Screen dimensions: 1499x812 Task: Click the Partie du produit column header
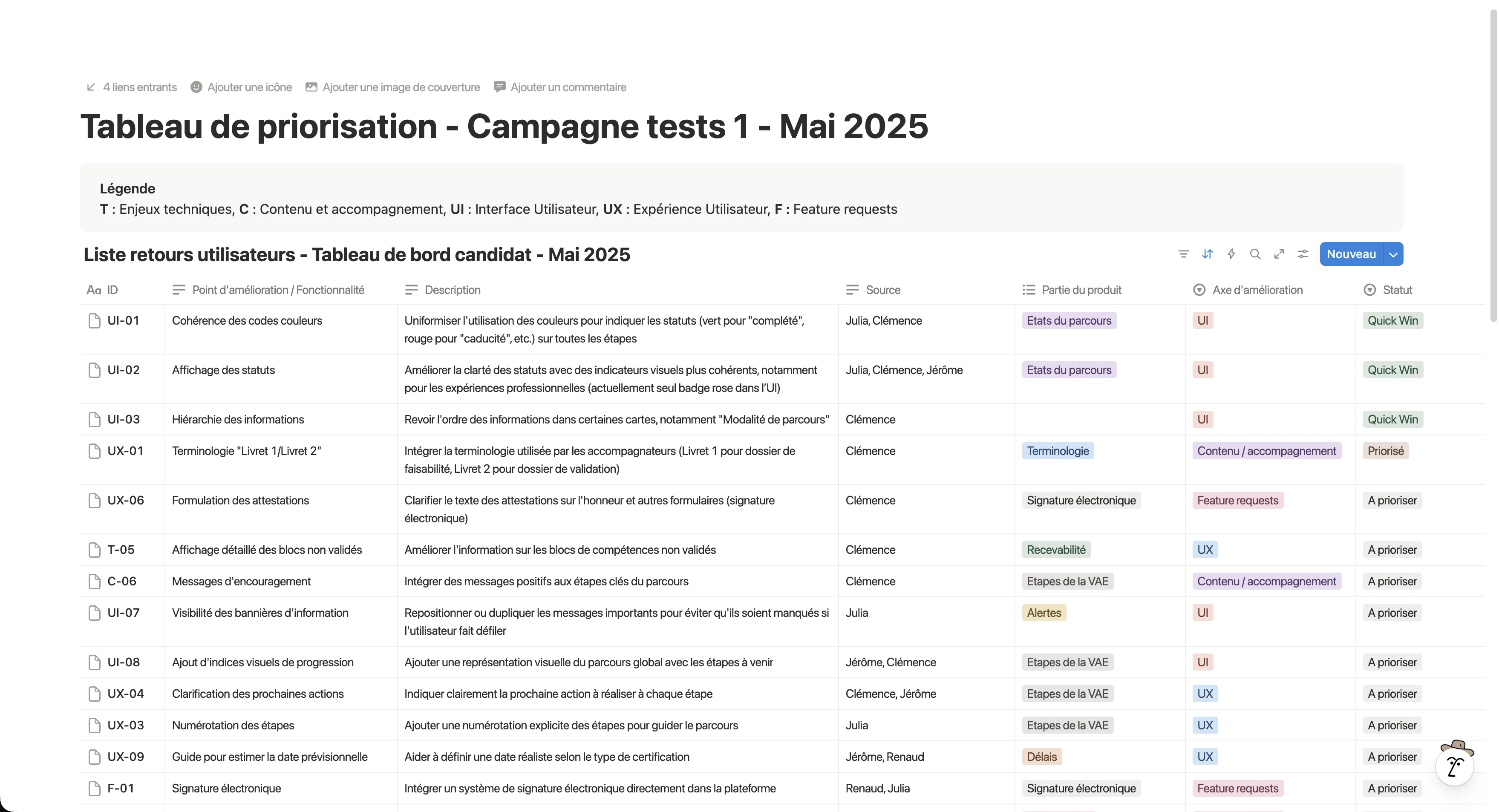[x=1081, y=290]
